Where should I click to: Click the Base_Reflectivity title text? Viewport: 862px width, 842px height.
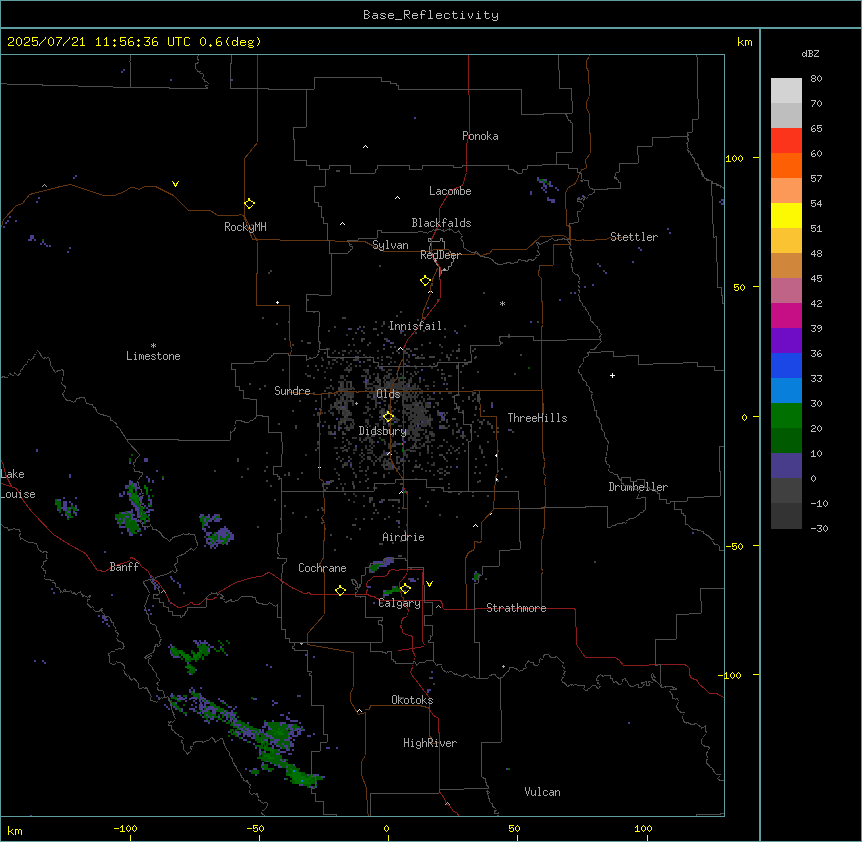point(431,15)
